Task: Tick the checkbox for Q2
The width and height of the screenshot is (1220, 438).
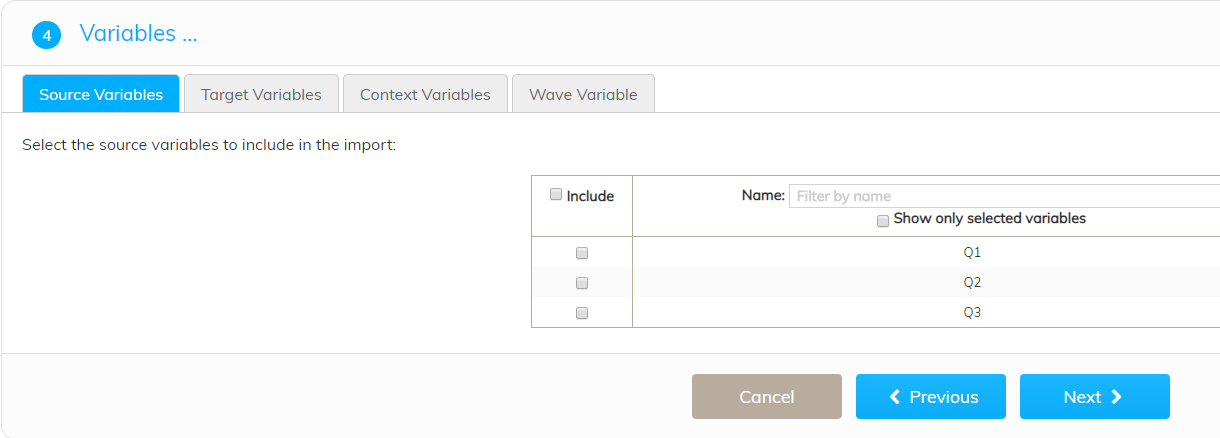Action: click(x=582, y=283)
